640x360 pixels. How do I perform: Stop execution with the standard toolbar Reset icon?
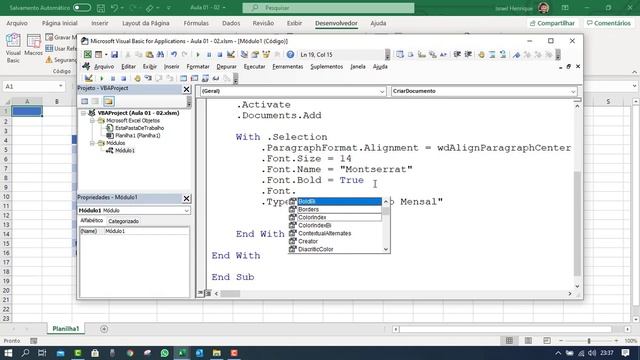point(220,54)
